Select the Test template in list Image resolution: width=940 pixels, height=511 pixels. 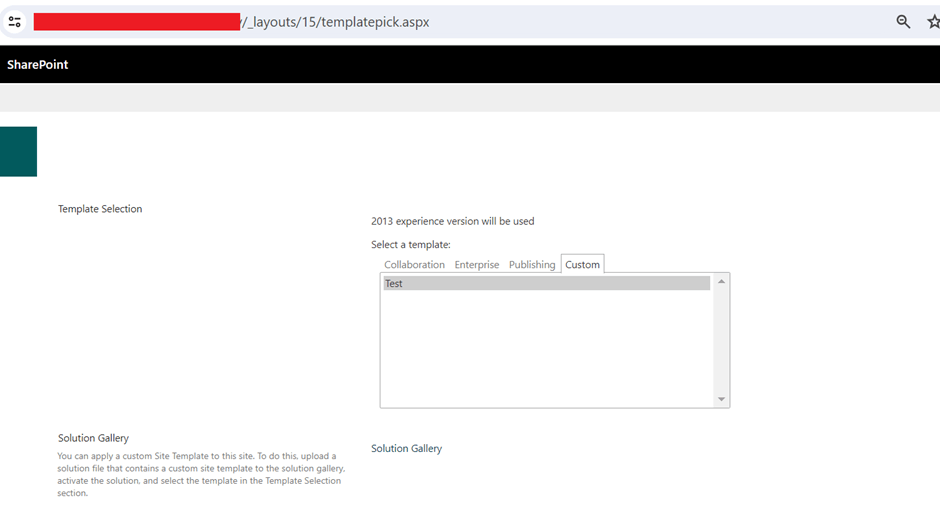(x=547, y=283)
